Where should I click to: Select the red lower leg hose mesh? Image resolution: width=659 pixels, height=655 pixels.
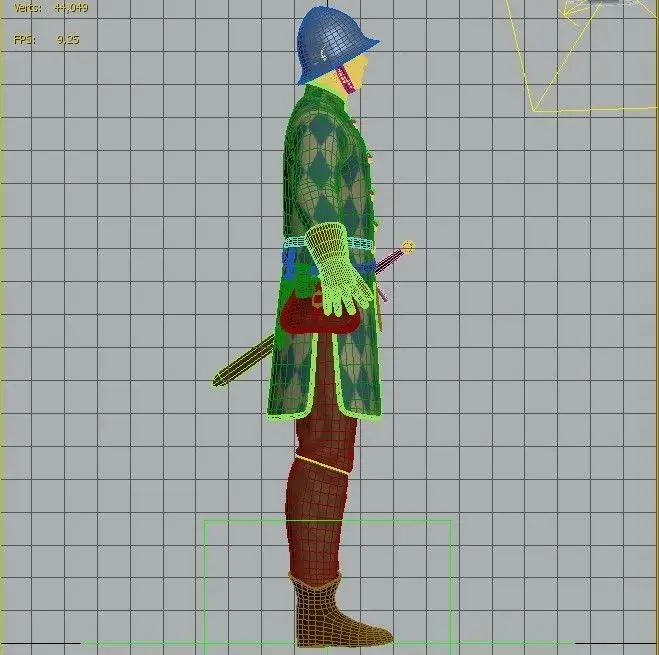point(315,521)
